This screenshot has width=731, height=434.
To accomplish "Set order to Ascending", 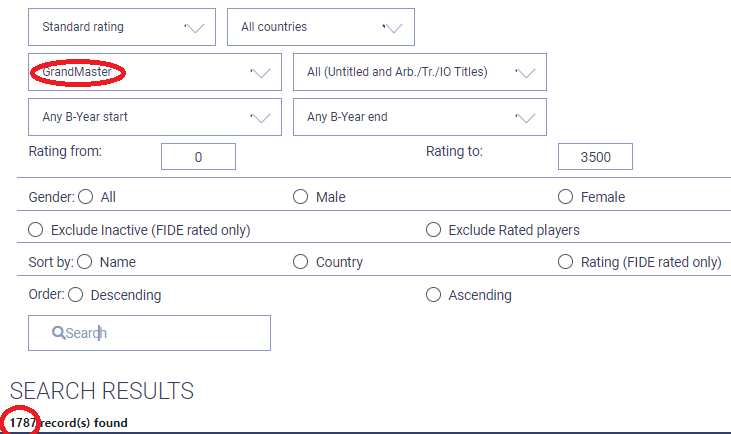I will [434, 295].
